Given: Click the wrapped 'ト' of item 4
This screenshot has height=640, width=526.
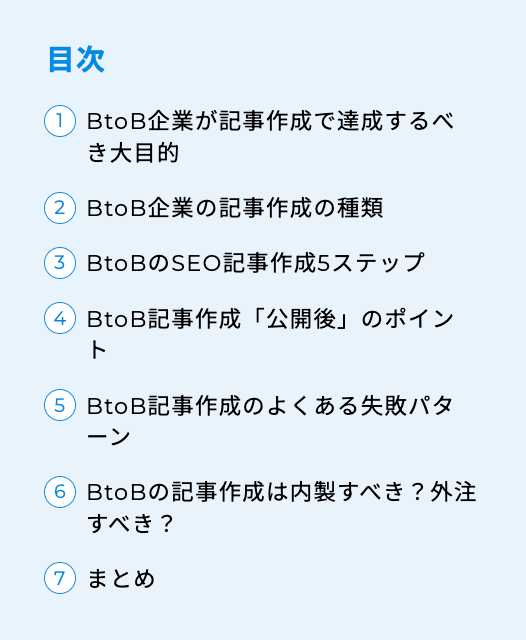Looking at the screenshot, I should (97, 350).
